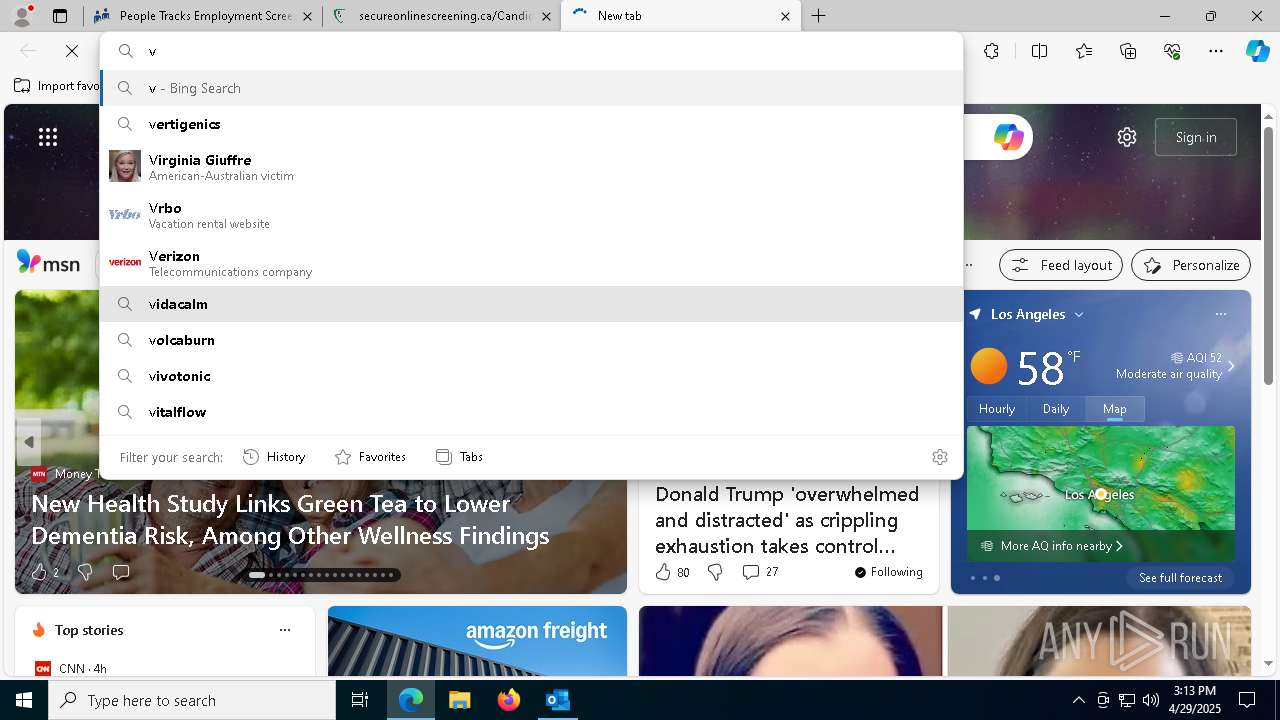
Task: Open Settings and more ellipsis menu
Action: click(1216, 51)
